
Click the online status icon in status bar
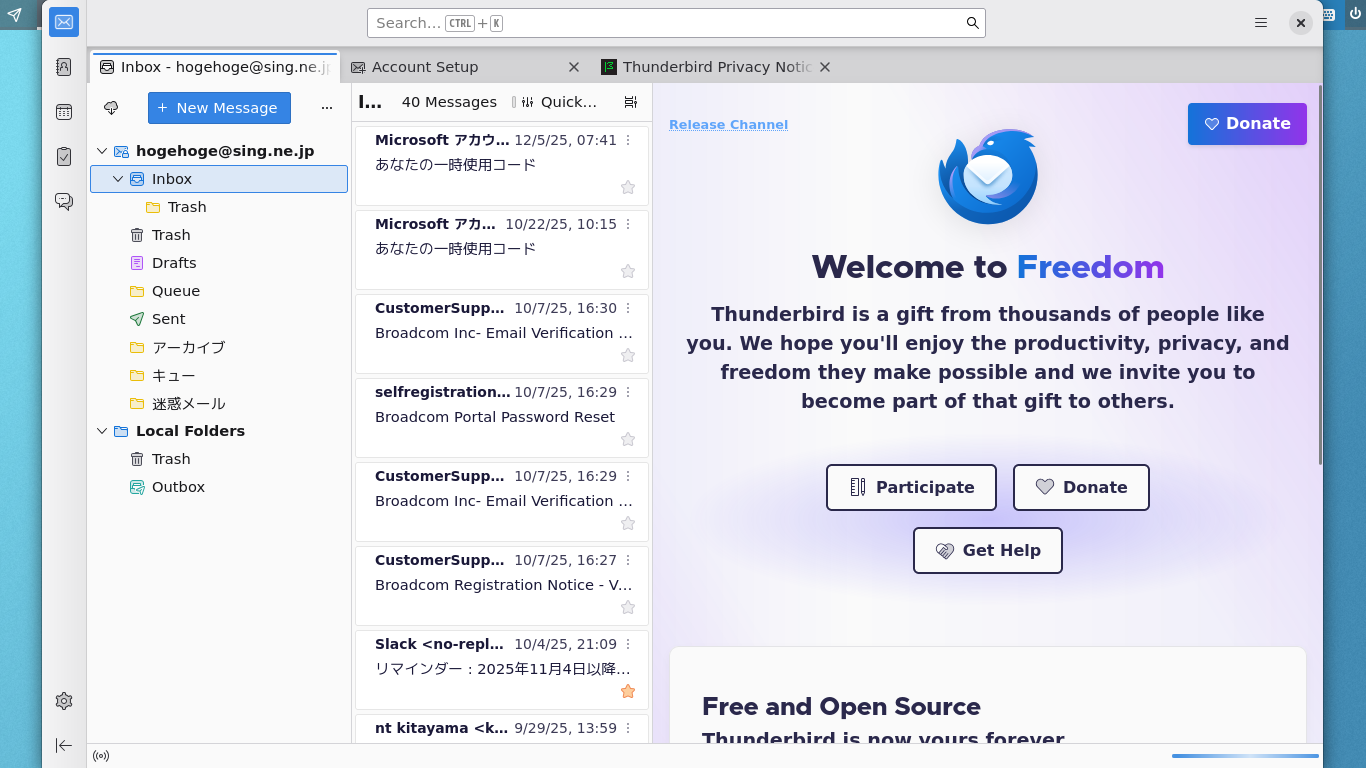coord(101,756)
